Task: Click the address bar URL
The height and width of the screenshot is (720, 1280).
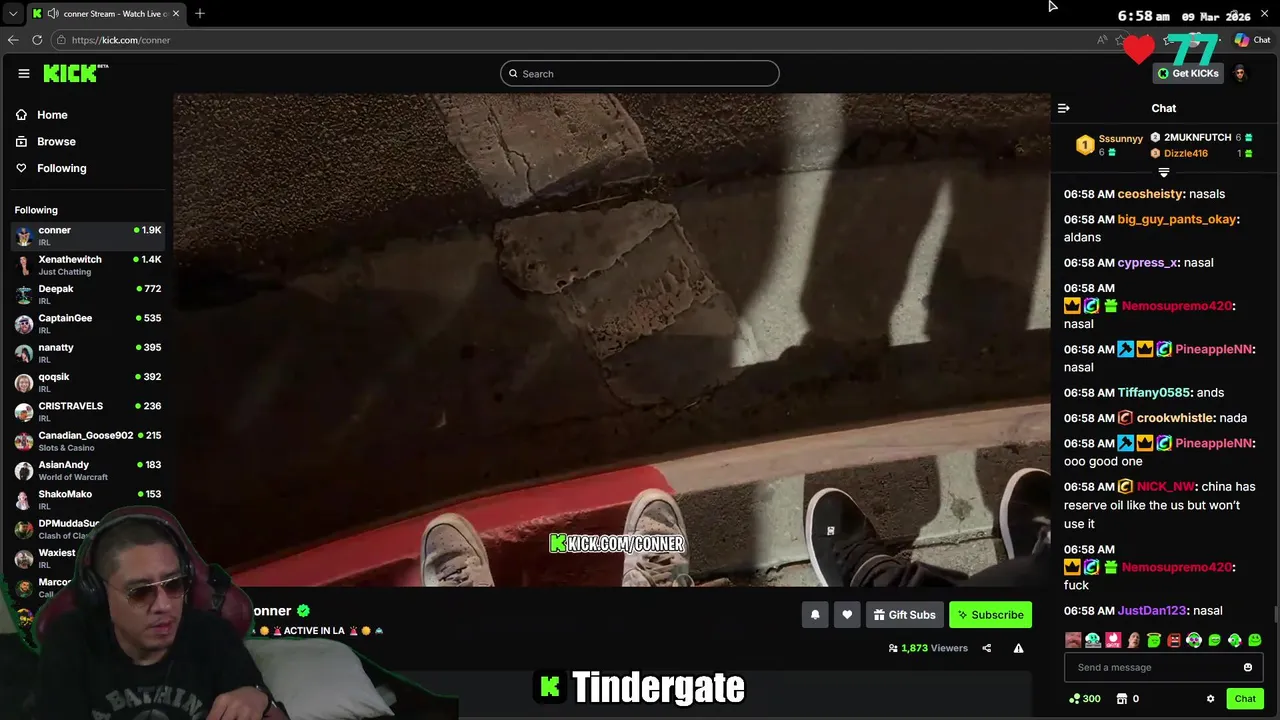Action: (121, 40)
